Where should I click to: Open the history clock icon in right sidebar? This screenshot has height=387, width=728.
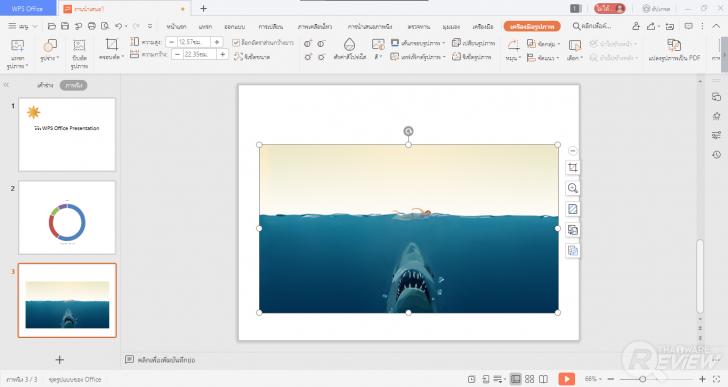tap(716, 155)
